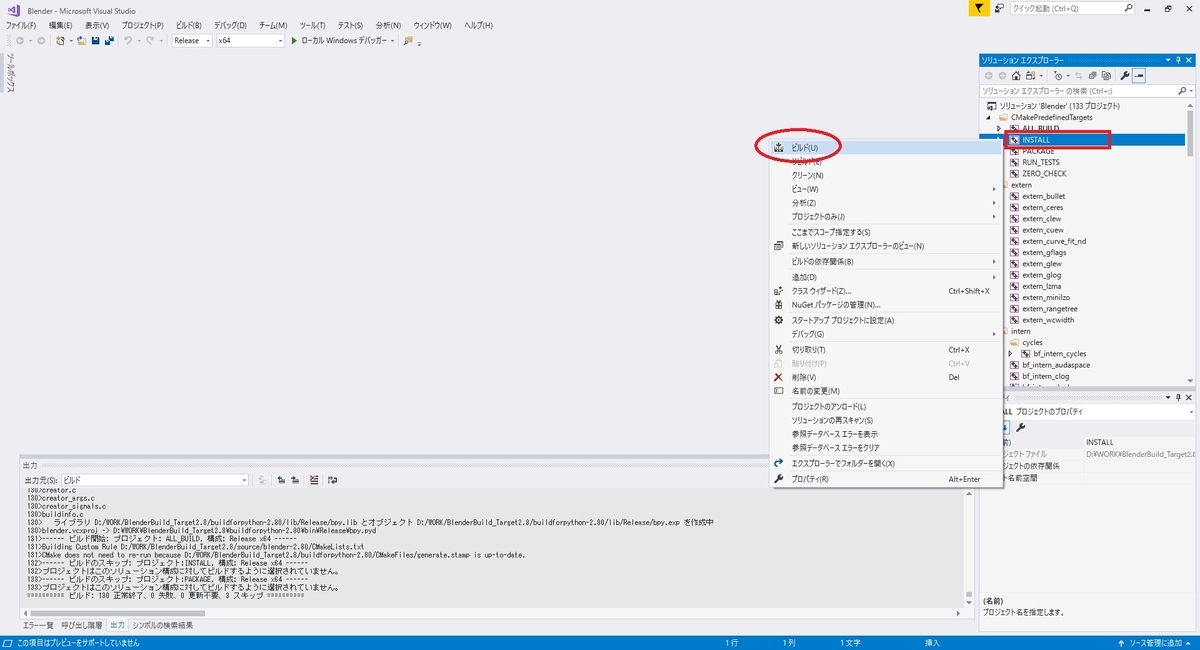Select ビルド(U) in the context menu
Viewport: 1200px width, 650px height.
(x=885, y=147)
